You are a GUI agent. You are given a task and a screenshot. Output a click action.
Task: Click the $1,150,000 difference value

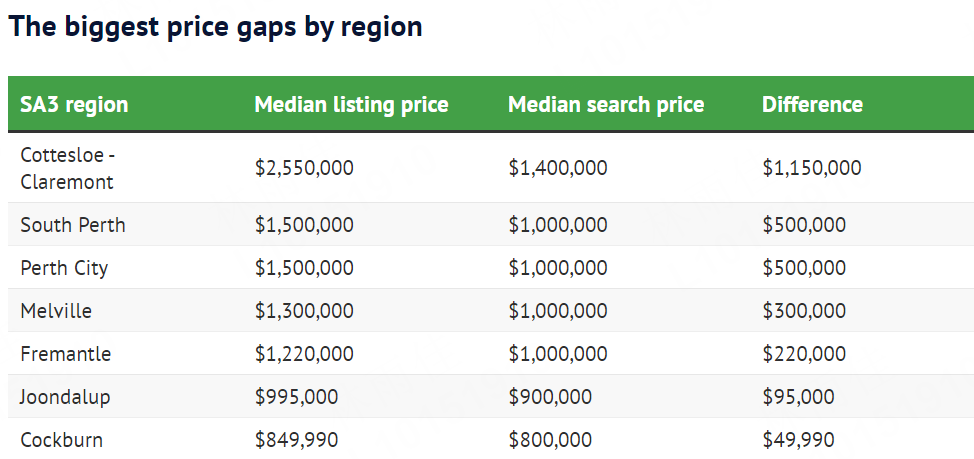point(812,168)
